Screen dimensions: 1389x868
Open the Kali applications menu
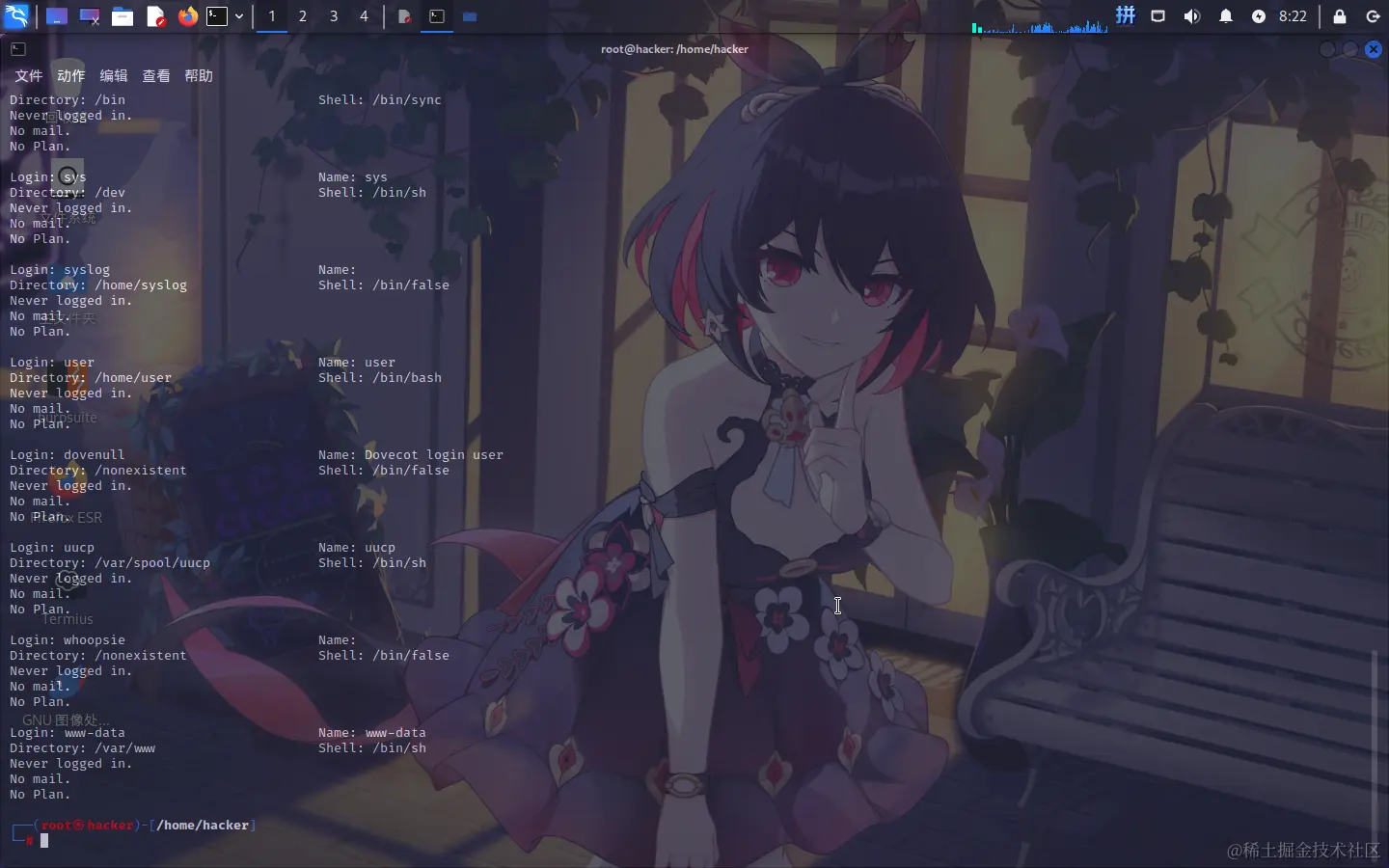pyautogui.click(x=16, y=16)
